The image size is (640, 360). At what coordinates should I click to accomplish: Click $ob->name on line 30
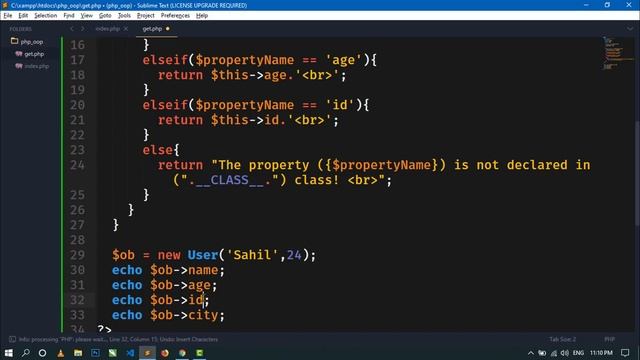click(184, 270)
